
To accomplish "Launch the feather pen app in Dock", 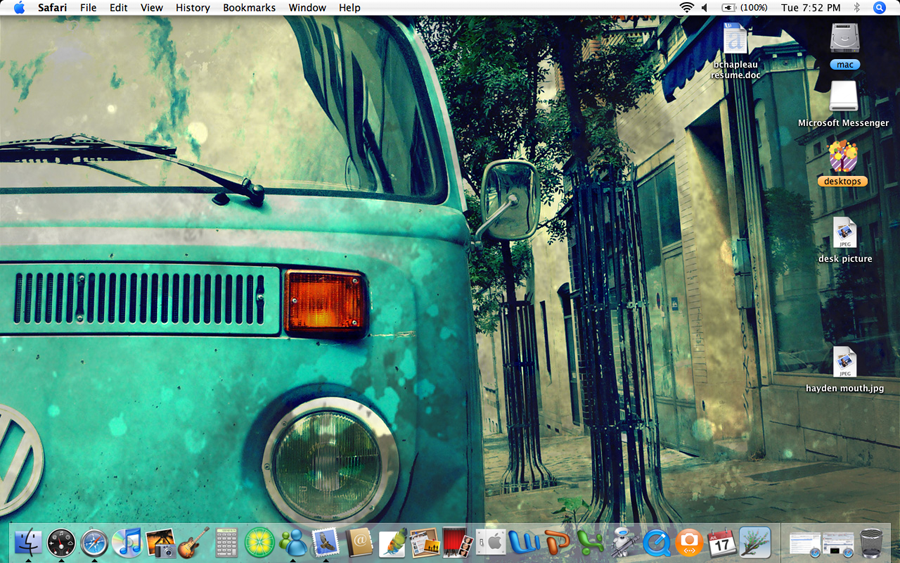I will click(392, 542).
